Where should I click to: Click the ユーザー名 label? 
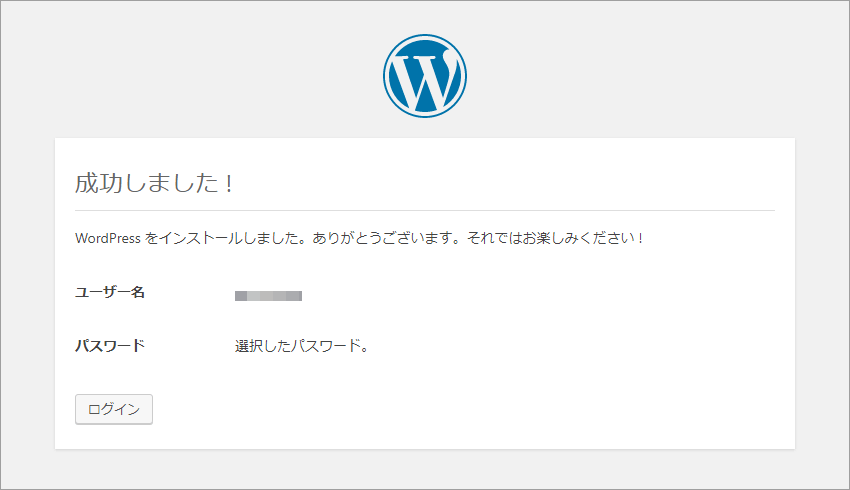(110, 293)
